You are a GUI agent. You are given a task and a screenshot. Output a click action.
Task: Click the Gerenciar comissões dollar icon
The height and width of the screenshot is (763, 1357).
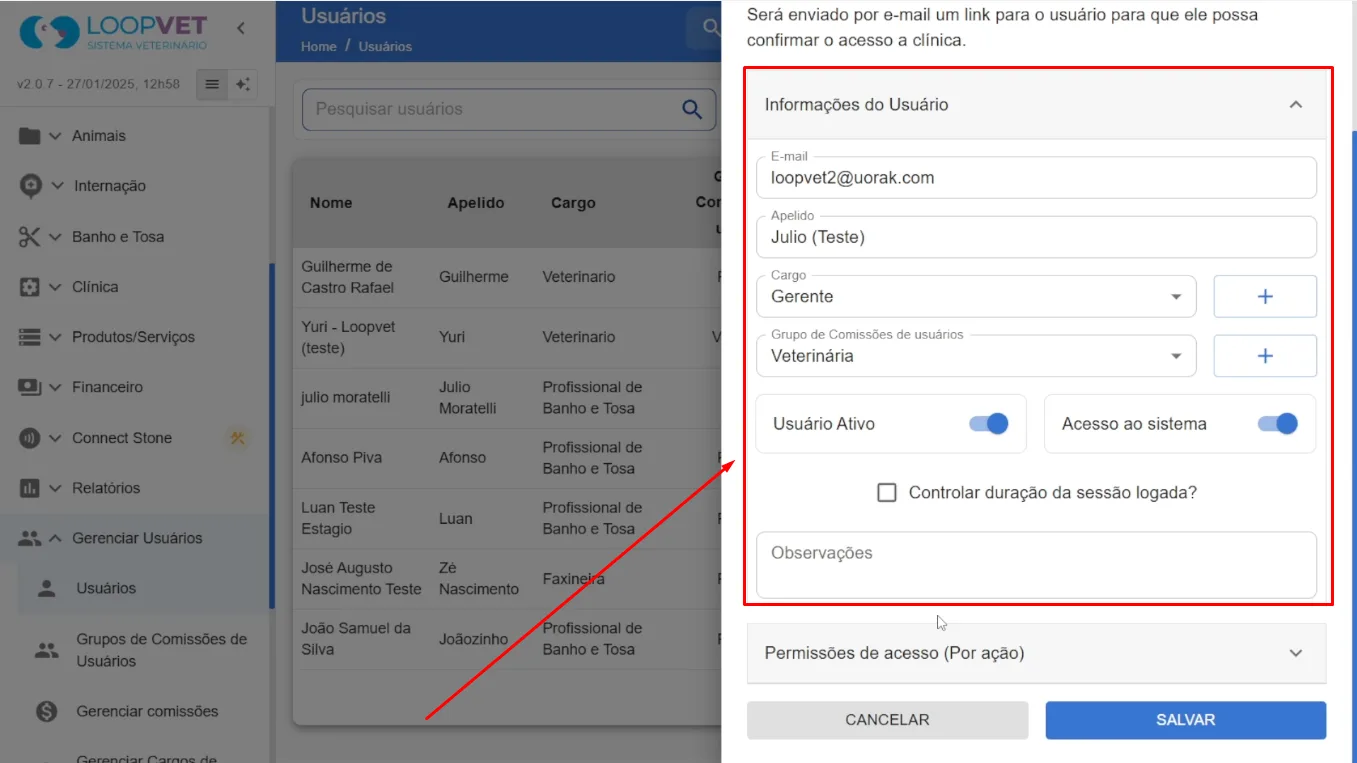(x=47, y=711)
